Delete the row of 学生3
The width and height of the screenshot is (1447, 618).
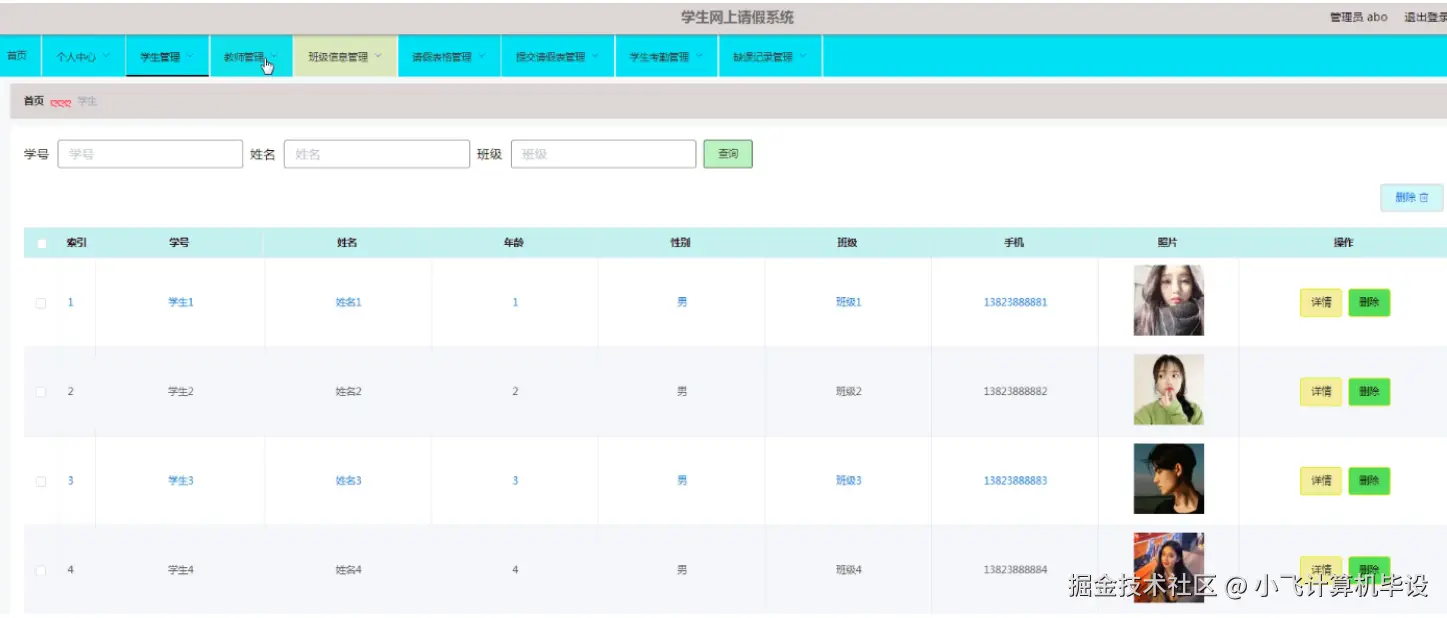click(1369, 481)
